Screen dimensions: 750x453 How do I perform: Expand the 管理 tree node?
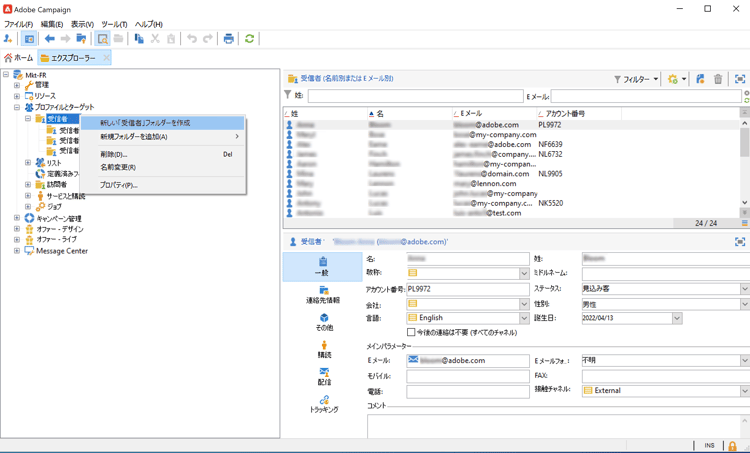(x=17, y=85)
